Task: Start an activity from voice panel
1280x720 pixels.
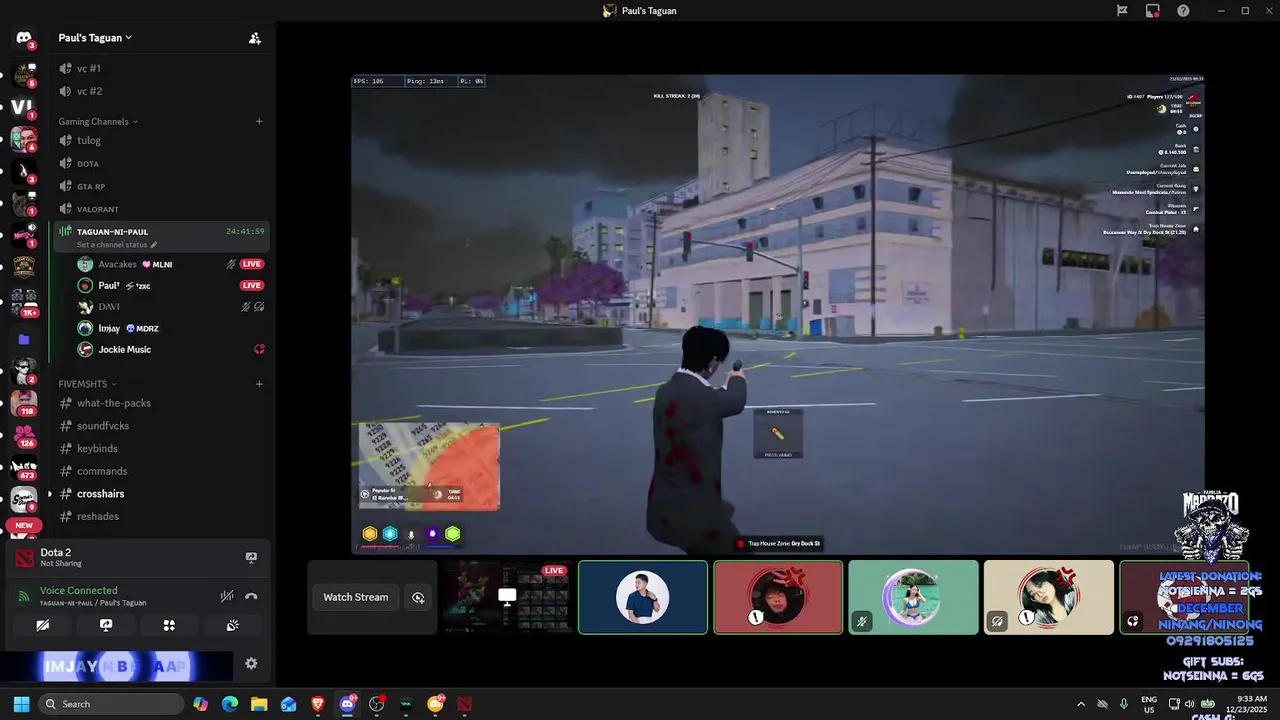Action: pyautogui.click(x=169, y=625)
